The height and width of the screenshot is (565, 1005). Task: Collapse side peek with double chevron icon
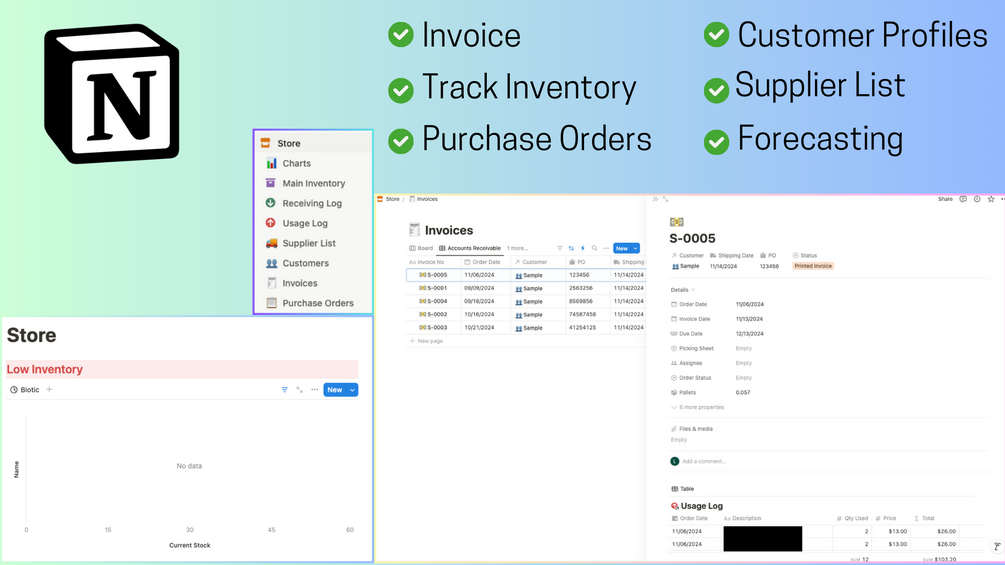click(x=655, y=199)
